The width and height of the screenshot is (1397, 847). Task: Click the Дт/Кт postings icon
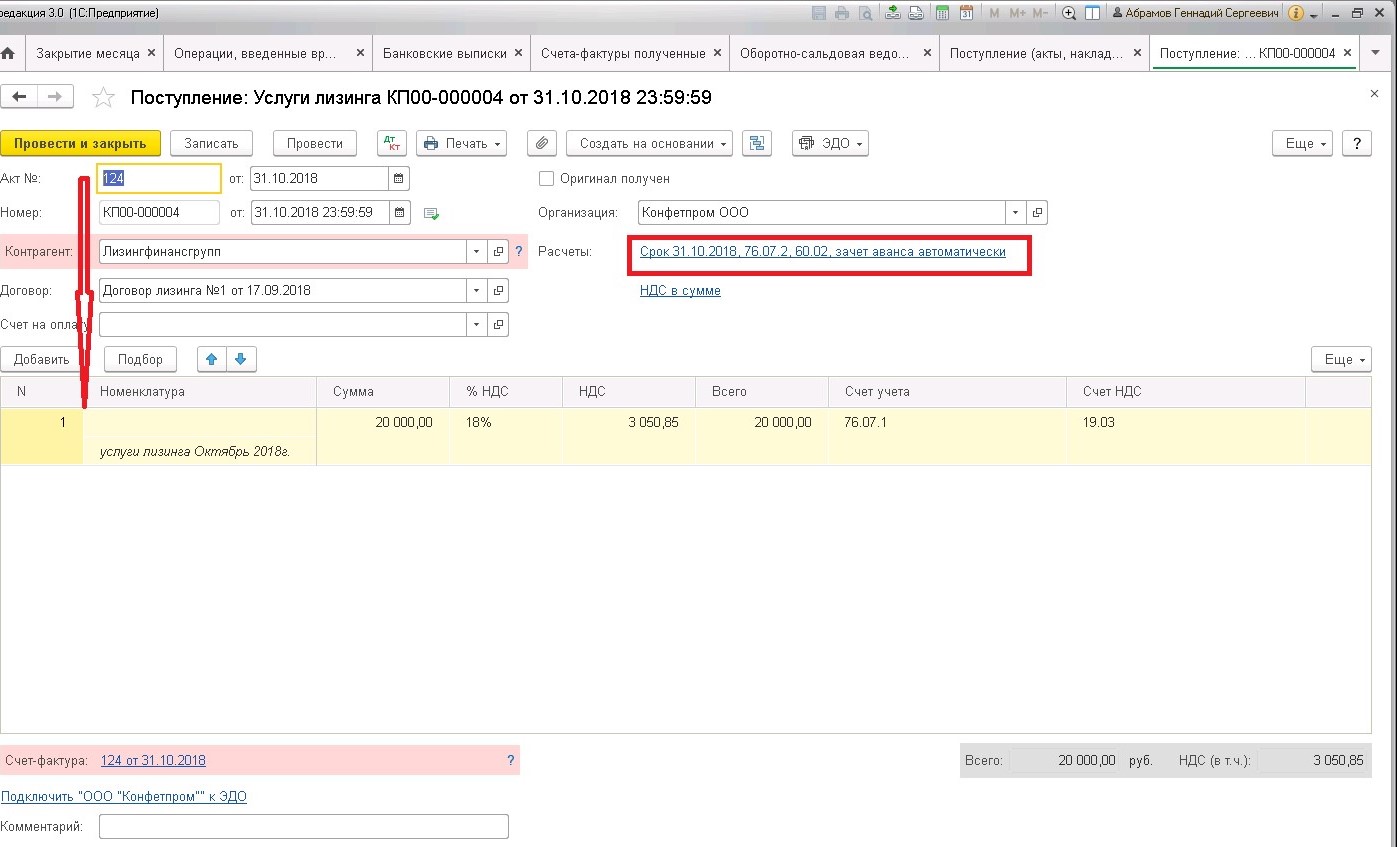click(391, 143)
